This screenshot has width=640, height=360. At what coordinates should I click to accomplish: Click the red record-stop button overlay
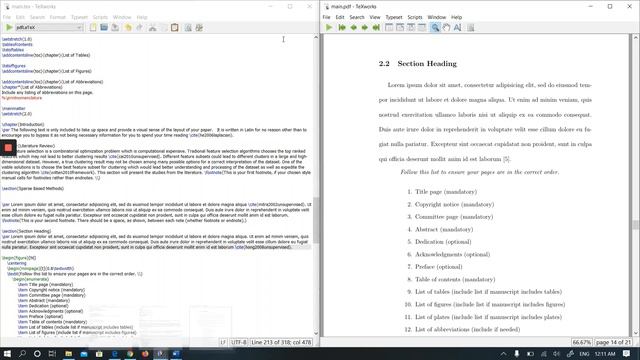8,148
